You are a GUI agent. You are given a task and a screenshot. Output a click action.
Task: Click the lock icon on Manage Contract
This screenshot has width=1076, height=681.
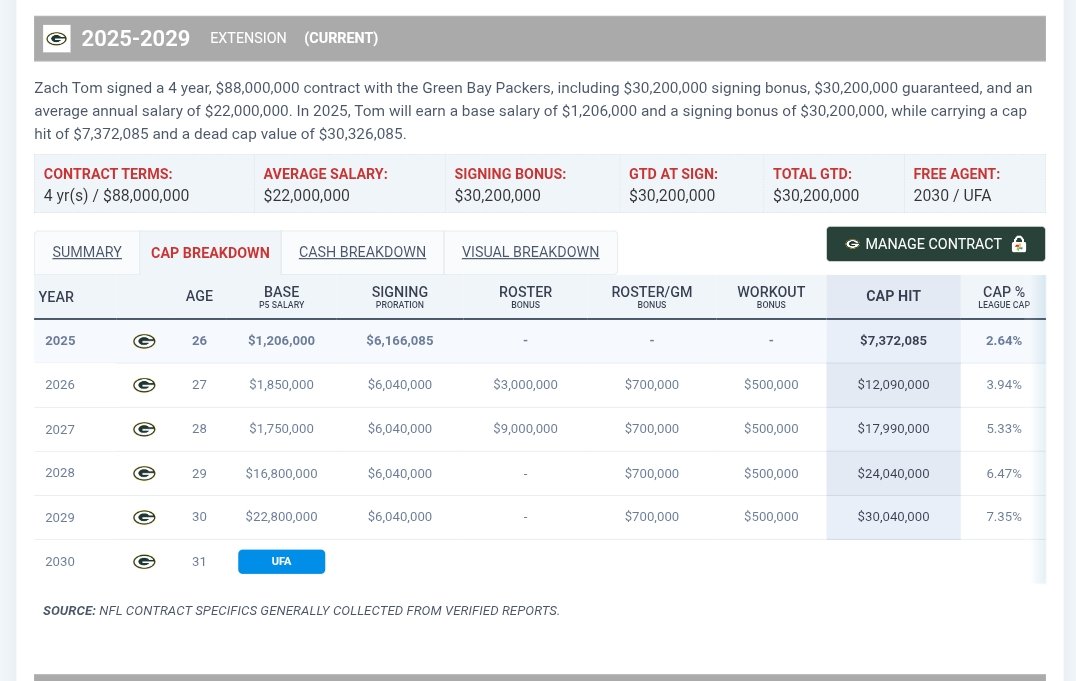tap(1019, 244)
